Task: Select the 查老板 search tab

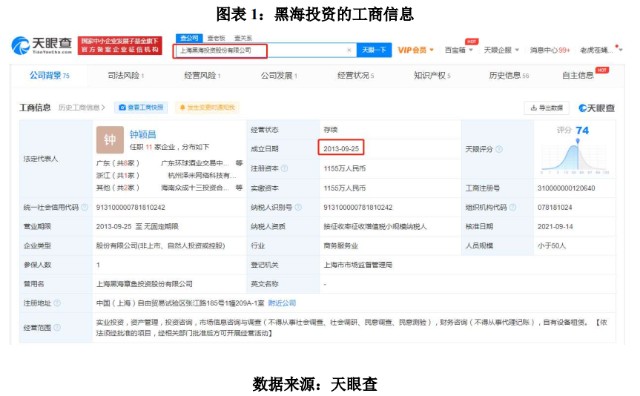Action: pyautogui.click(x=216, y=38)
